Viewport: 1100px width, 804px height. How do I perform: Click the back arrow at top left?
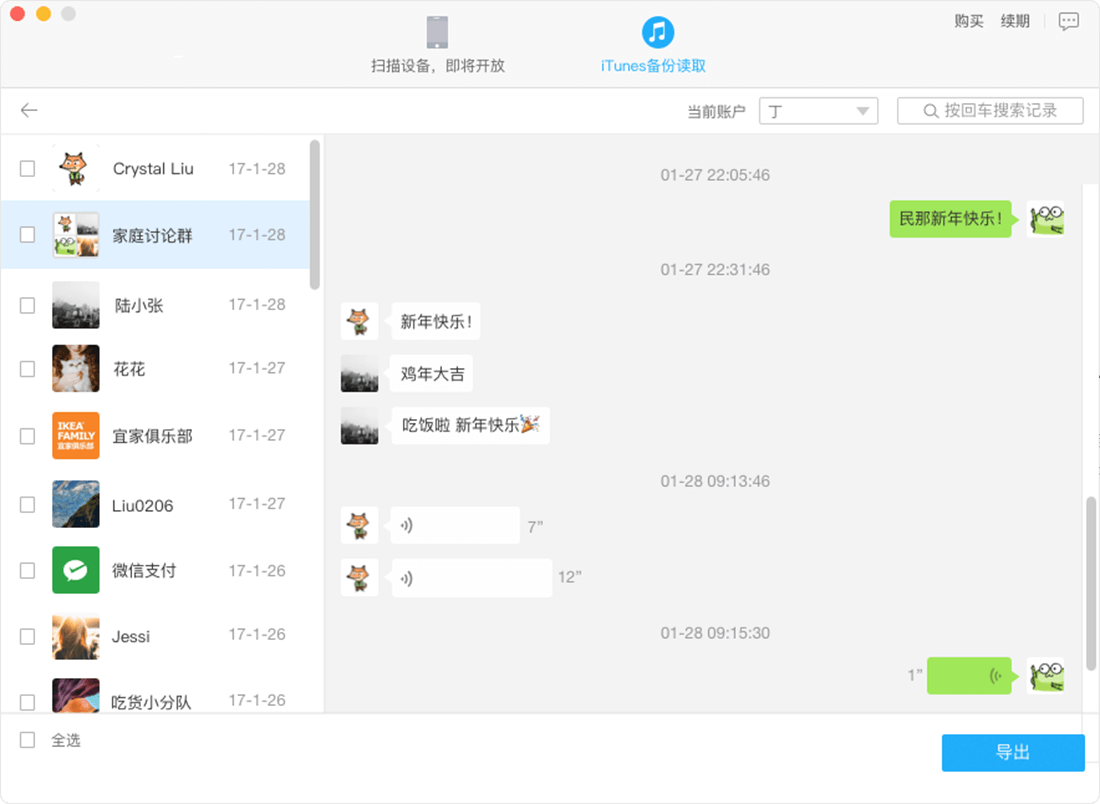28,110
